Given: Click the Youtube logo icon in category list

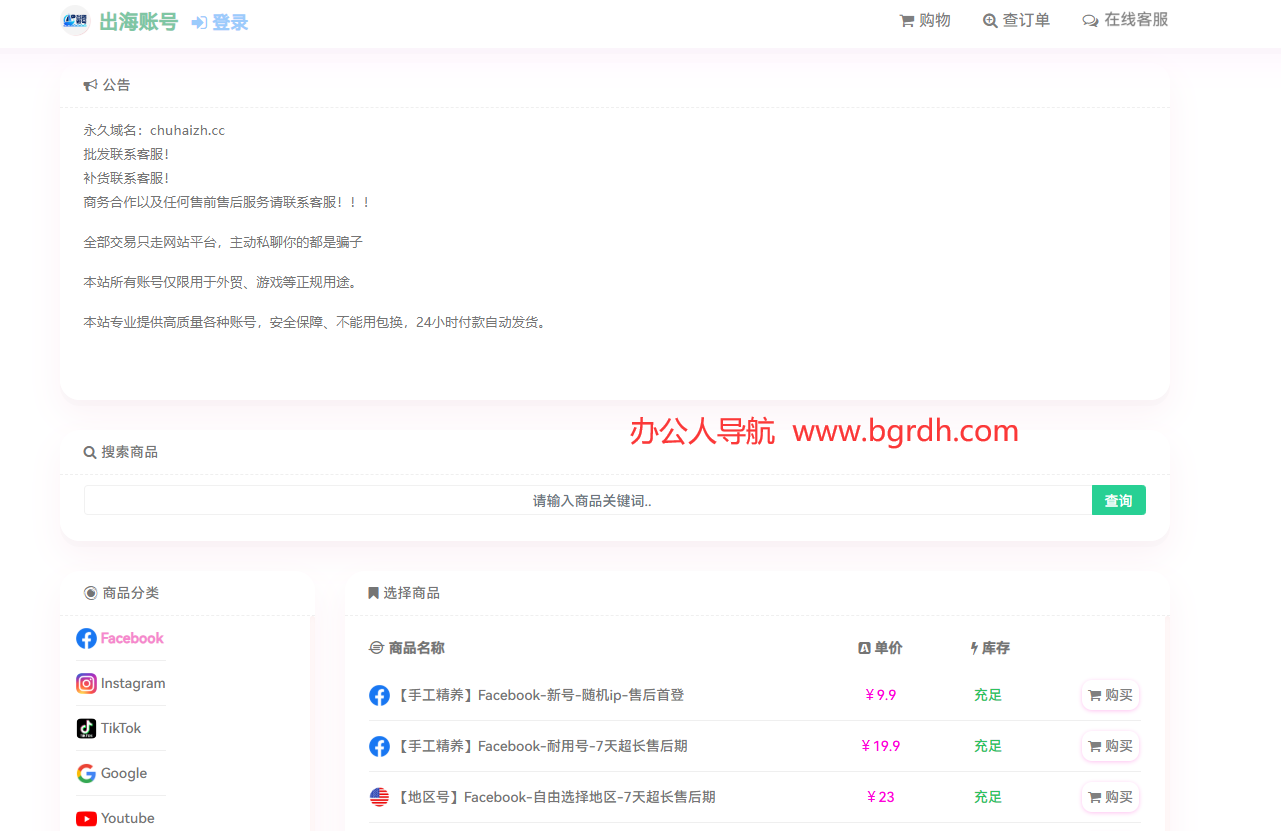Looking at the screenshot, I should (87, 818).
